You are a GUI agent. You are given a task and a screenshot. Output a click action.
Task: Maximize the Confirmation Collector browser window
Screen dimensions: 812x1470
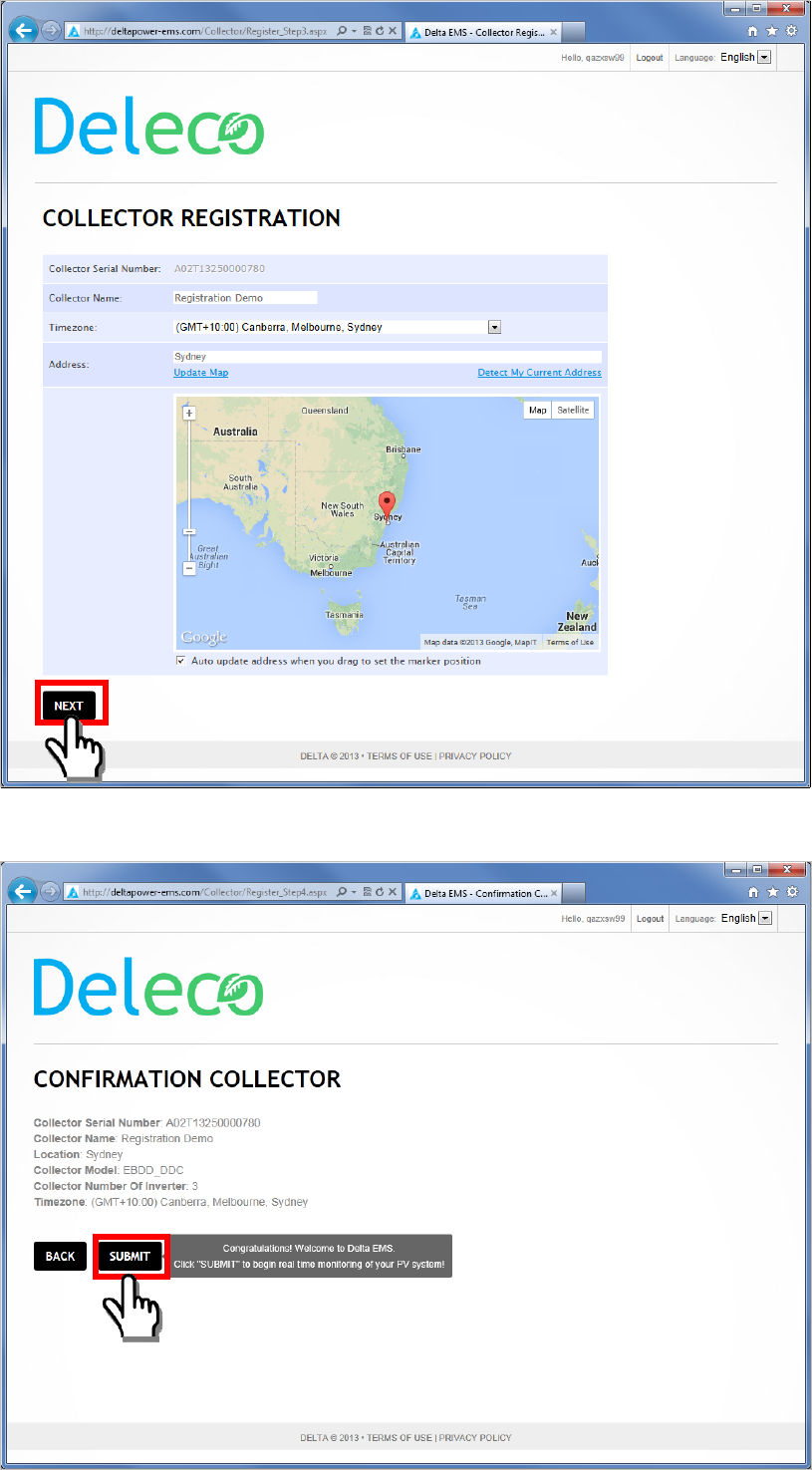(758, 869)
